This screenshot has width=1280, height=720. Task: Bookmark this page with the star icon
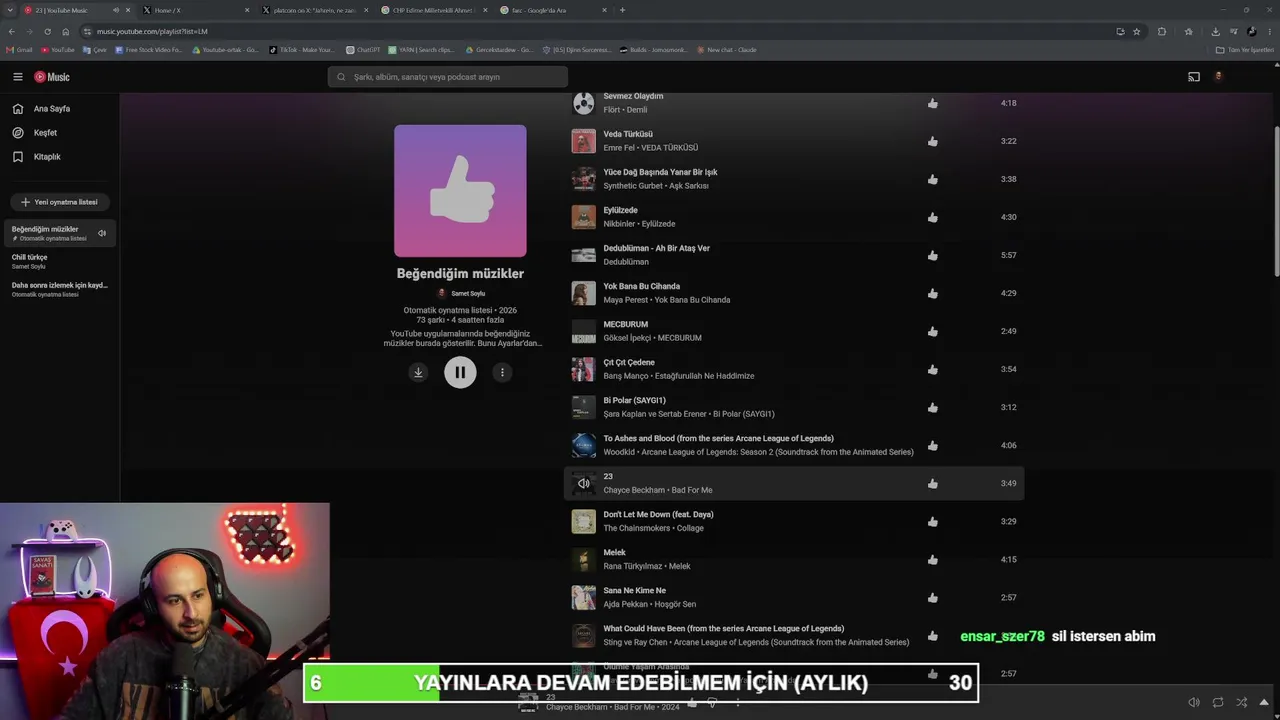[1137, 31]
